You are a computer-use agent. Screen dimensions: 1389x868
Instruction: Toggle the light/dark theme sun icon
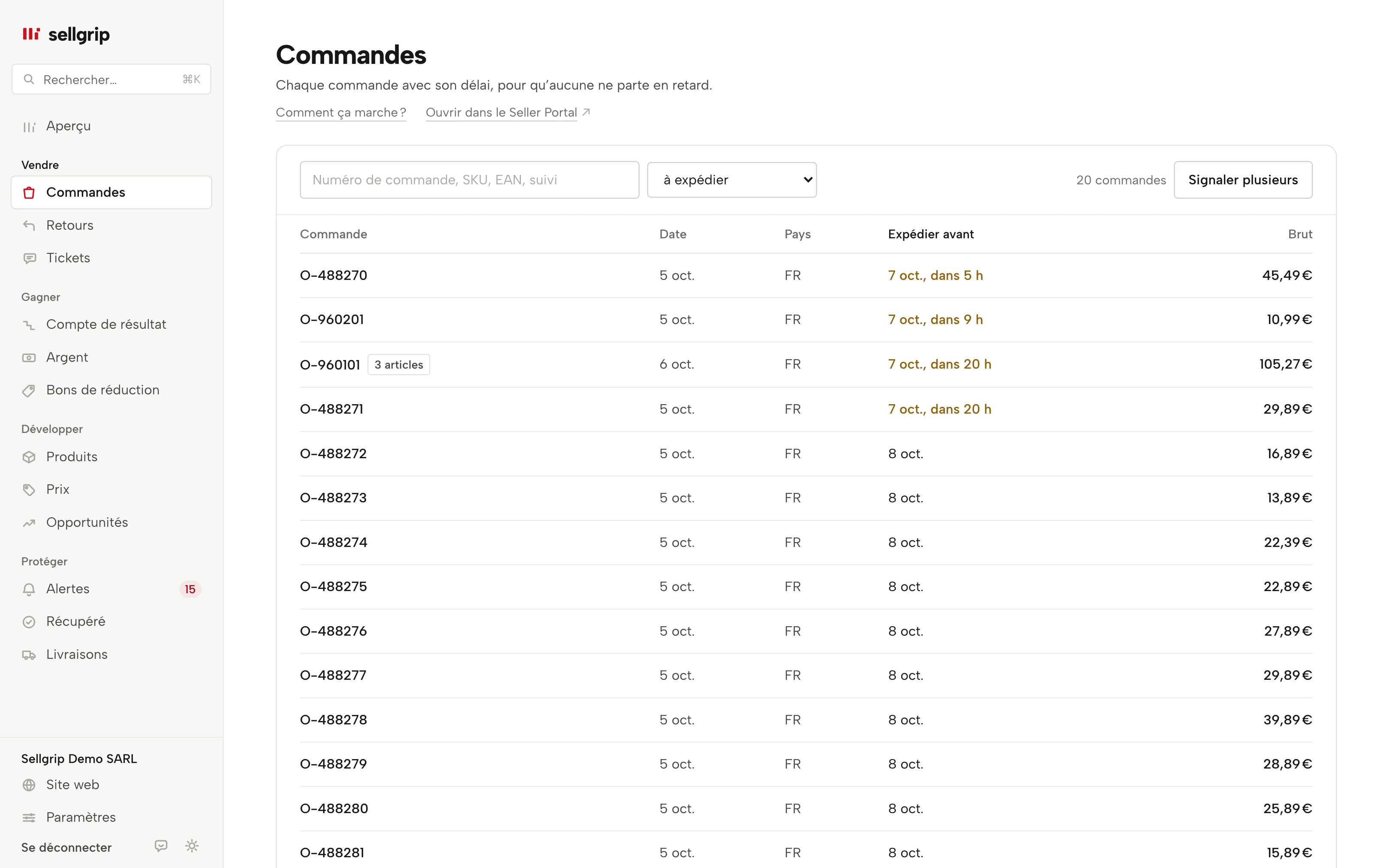(192, 846)
